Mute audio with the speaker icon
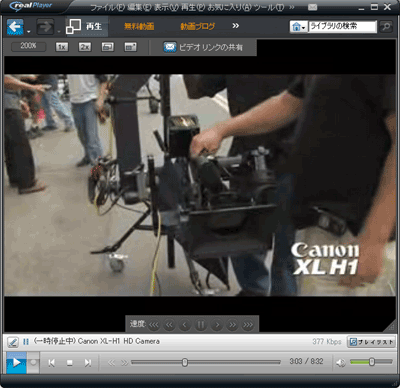 pos(340,363)
